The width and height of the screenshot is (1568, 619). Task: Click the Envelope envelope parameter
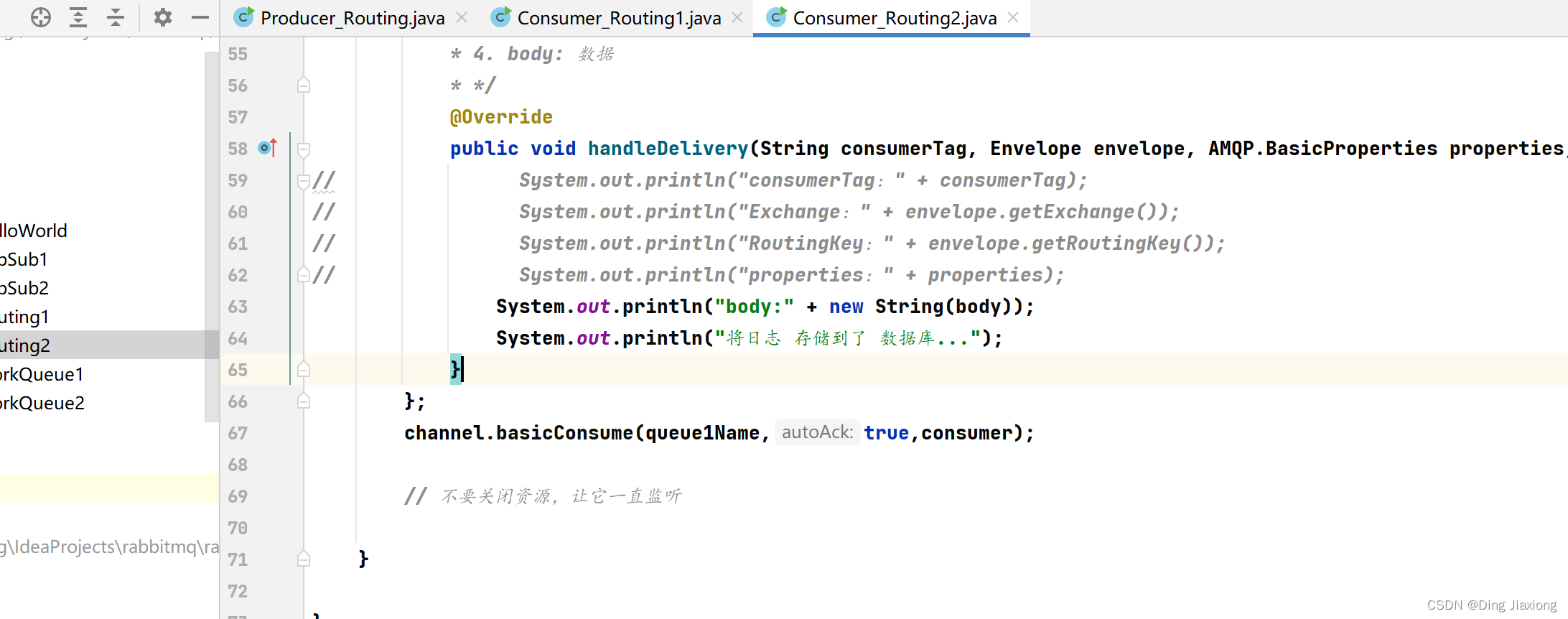point(1087,149)
